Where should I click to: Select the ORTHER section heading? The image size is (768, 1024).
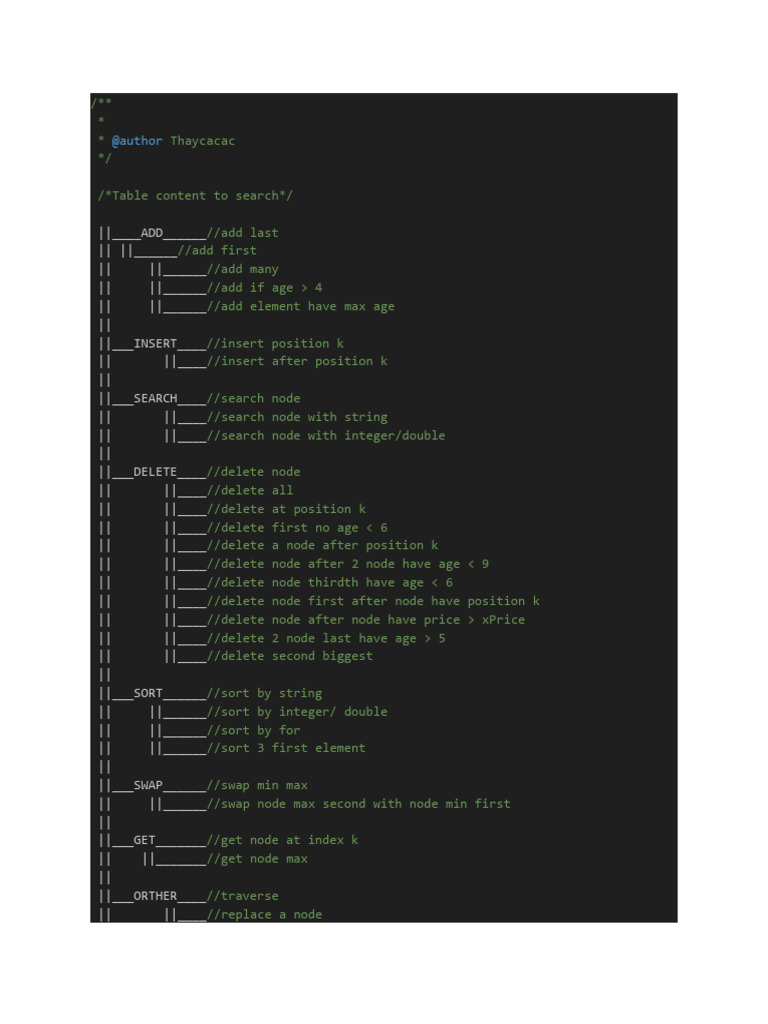(155, 896)
